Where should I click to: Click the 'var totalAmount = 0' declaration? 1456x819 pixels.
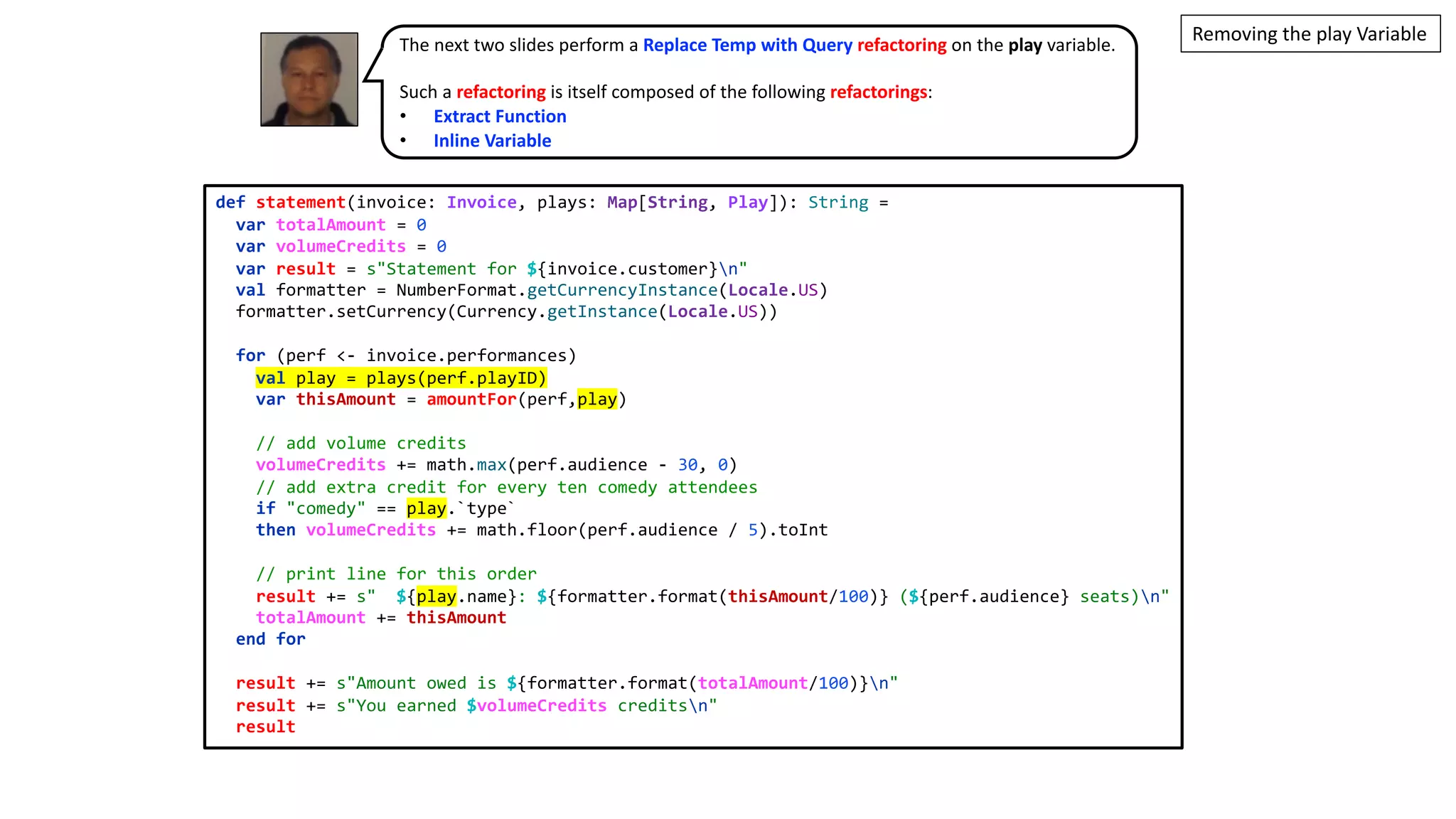331,225
